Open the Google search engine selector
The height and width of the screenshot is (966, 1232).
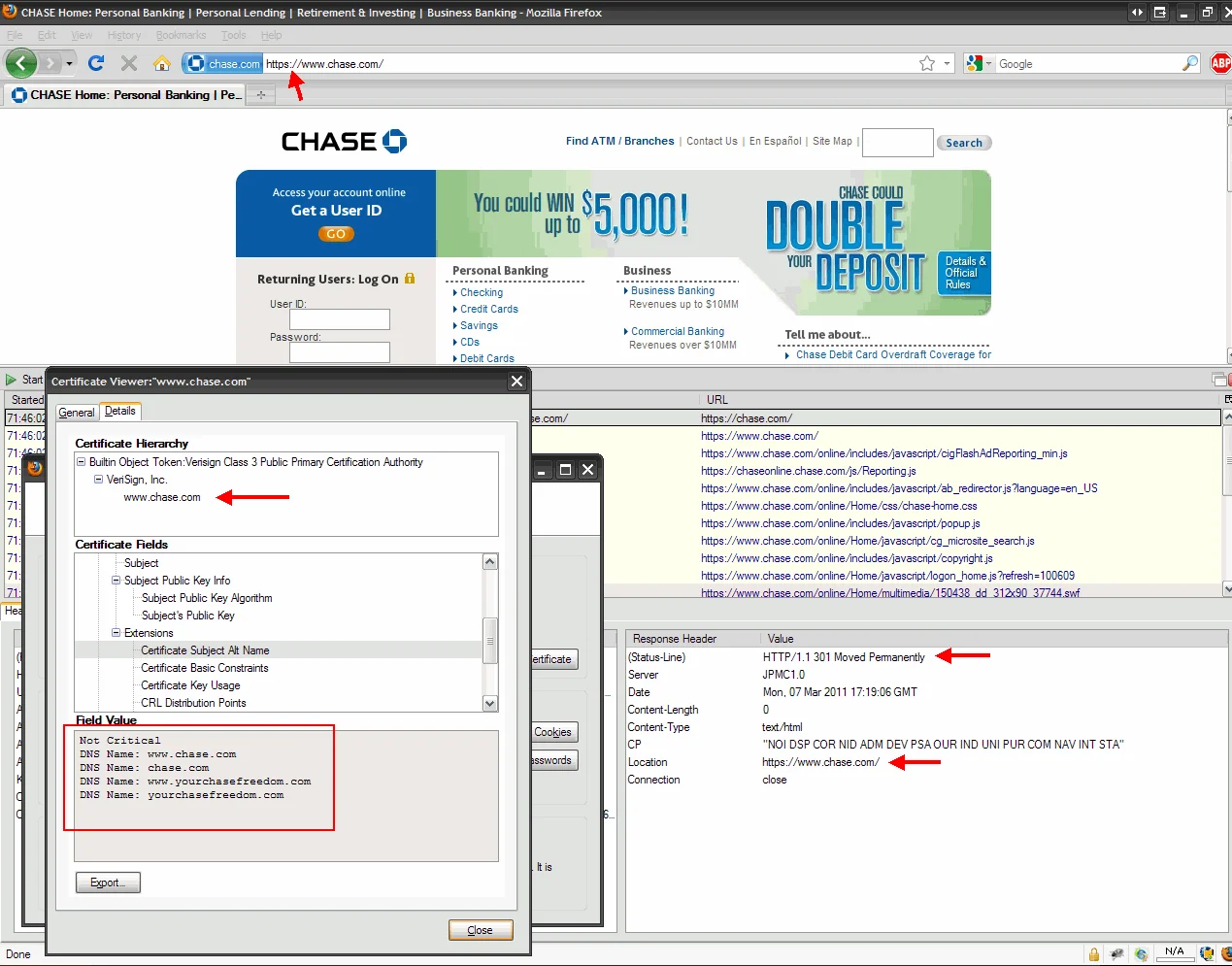coord(980,63)
